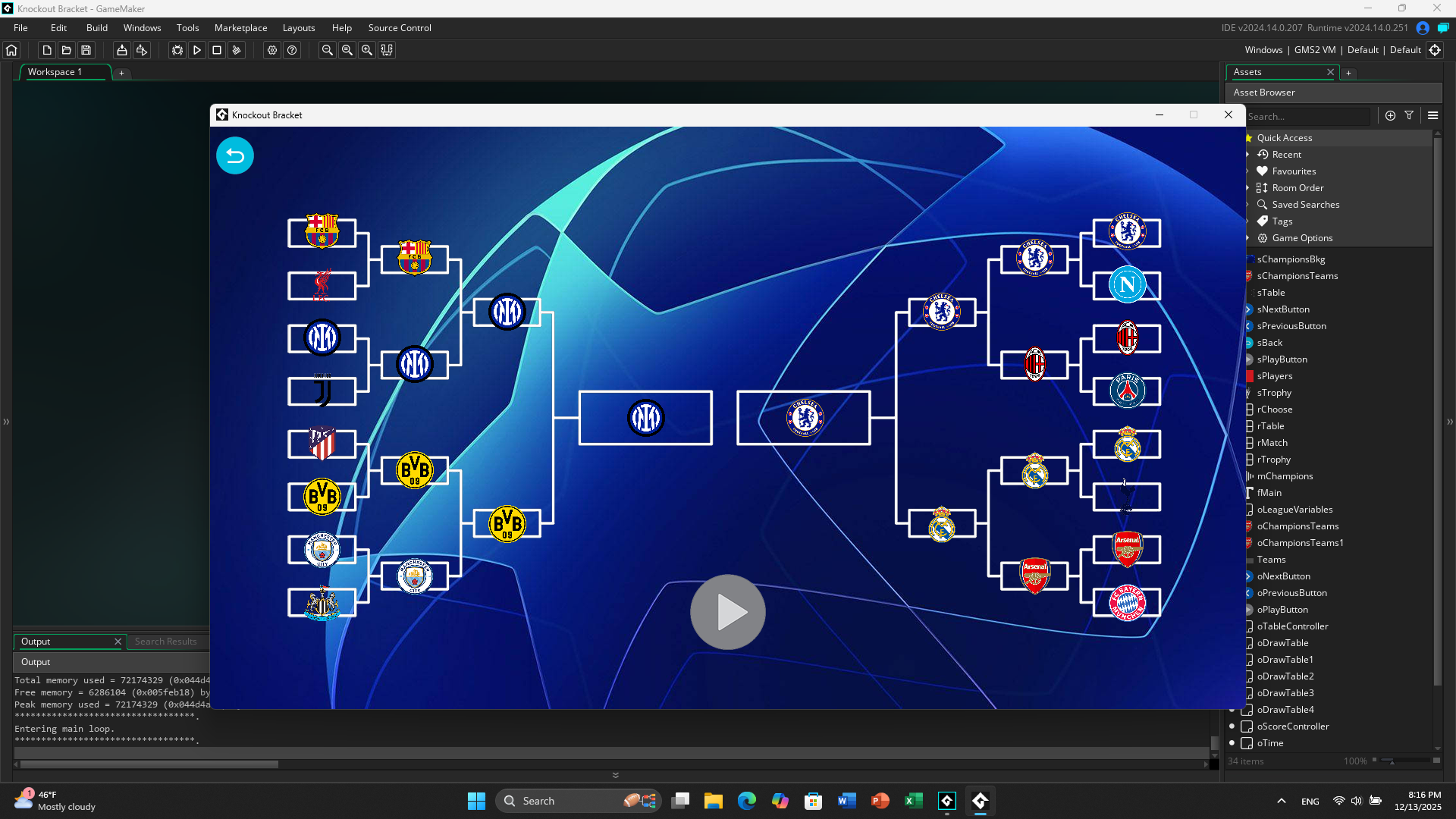Click the Clean broom icon

point(237,50)
